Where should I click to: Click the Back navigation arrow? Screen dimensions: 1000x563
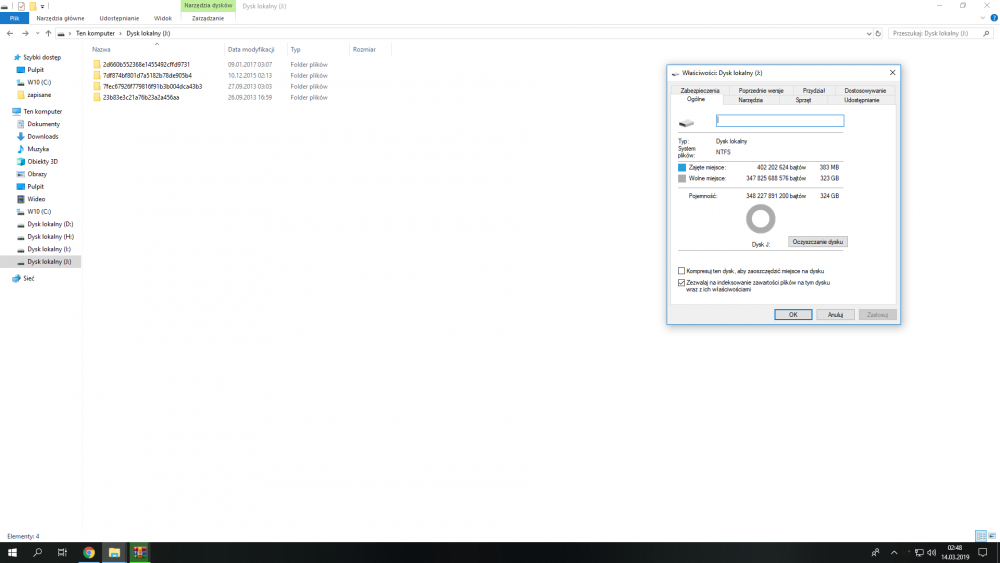(11, 33)
